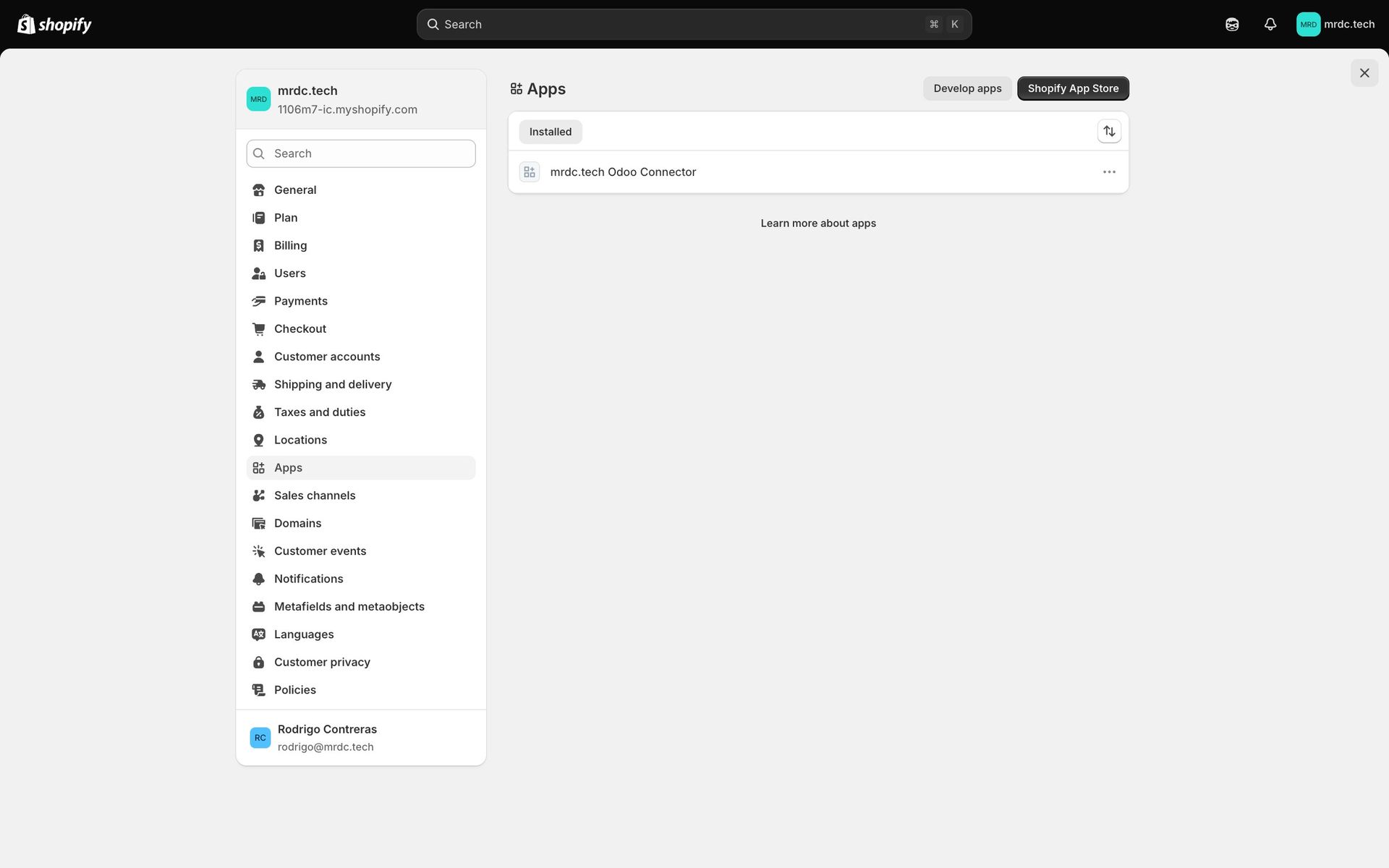1389x868 pixels.
Task: Open Languages settings
Action: tap(361, 634)
